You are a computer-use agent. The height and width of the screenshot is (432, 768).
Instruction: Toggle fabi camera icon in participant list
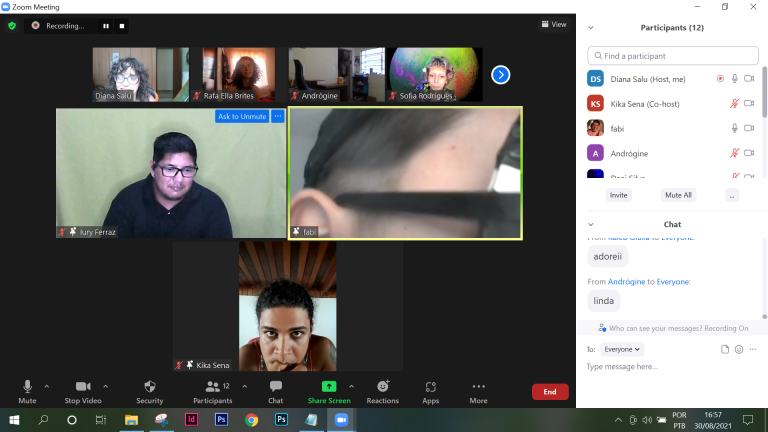749,128
